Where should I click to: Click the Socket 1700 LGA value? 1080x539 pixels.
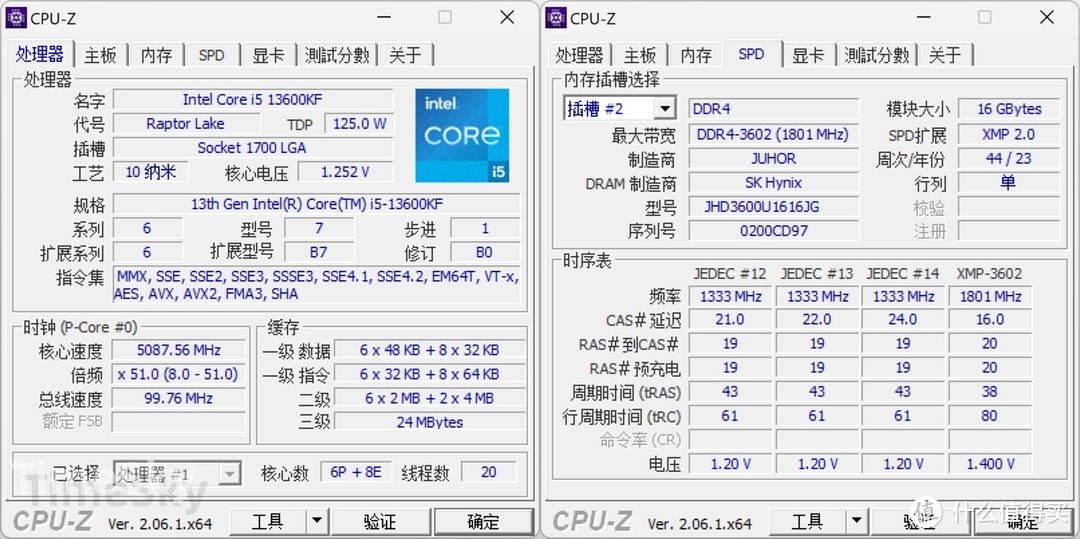(253, 148)
